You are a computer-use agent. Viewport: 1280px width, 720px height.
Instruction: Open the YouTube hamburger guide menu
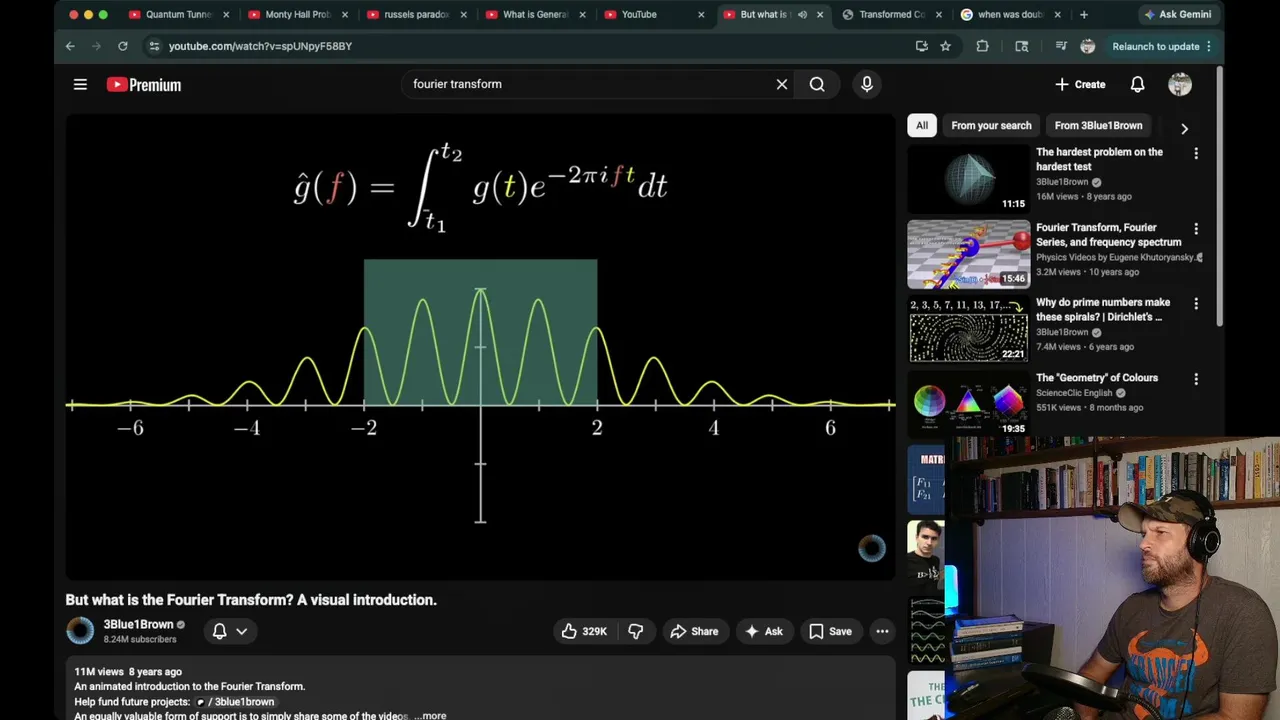[80, 85]
